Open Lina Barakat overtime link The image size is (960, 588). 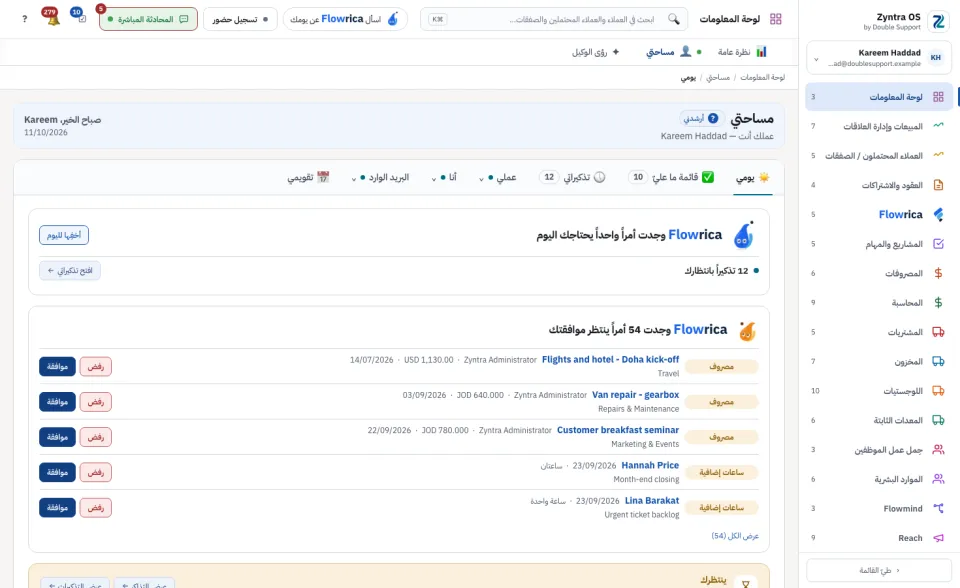click(652, 500)
